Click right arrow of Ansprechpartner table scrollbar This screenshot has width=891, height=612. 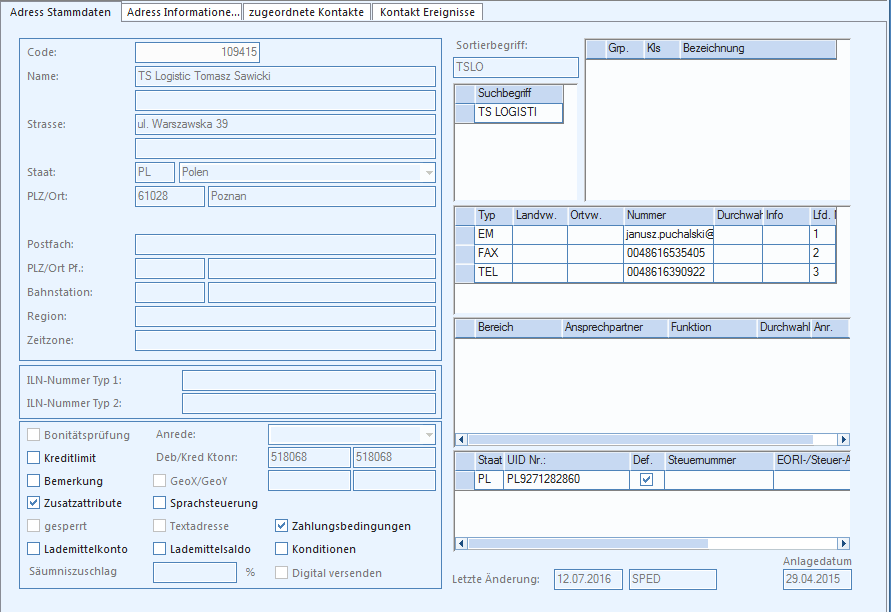click(x=844, y=439)
